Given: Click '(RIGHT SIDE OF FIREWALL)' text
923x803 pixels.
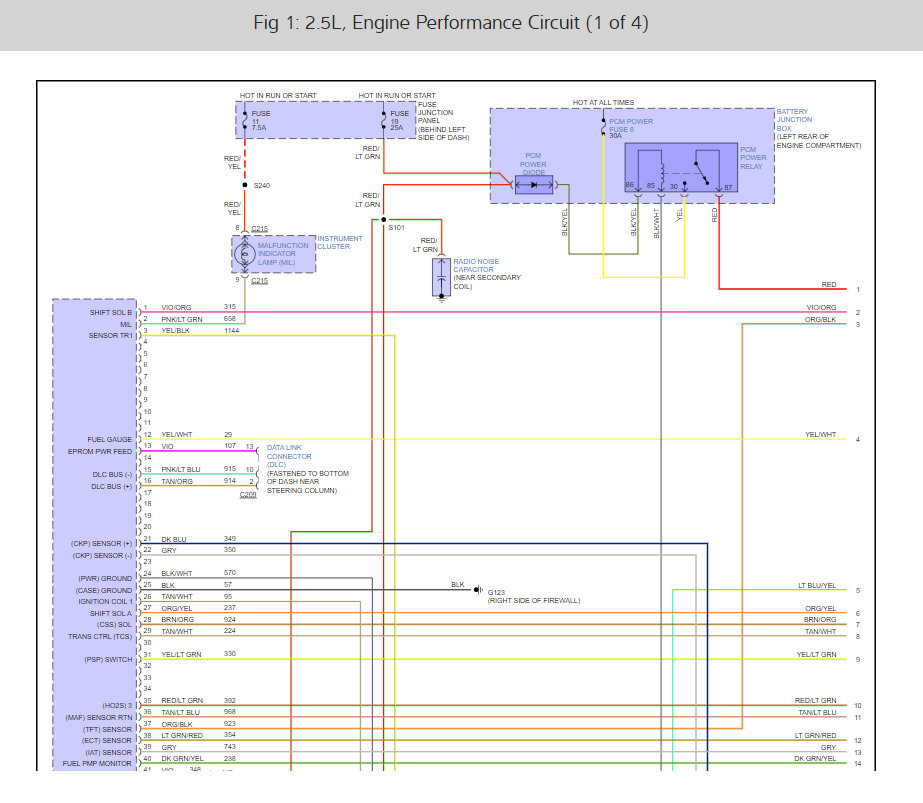Looking at the screenshot, I should 534,600.
